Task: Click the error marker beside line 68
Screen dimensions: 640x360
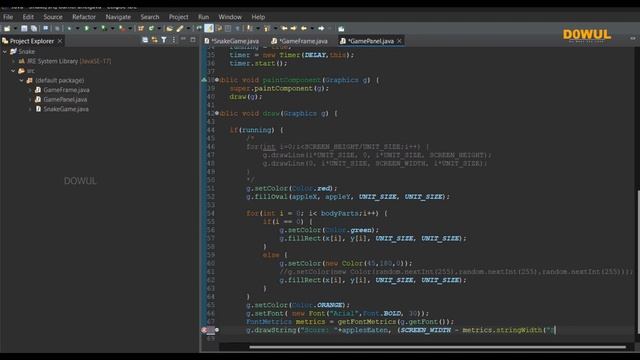Action: click(x=204, y=330)
